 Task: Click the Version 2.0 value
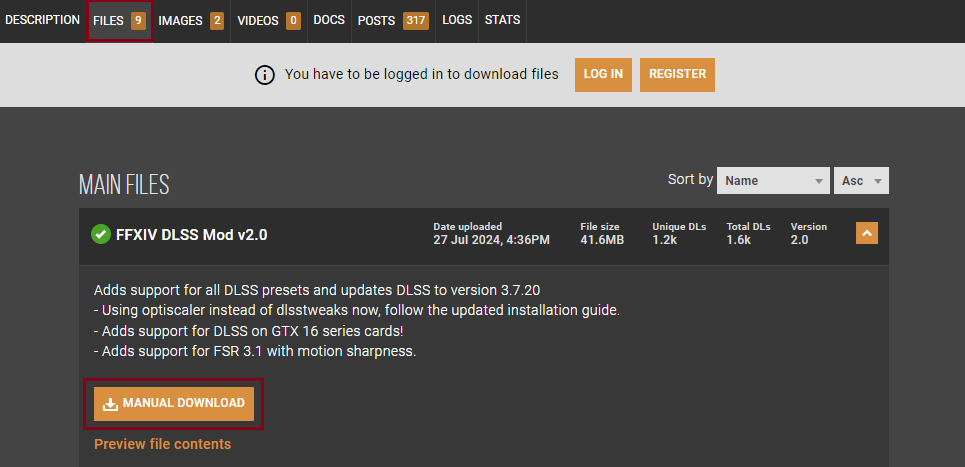pyautogui.click(x=799, y=240)
